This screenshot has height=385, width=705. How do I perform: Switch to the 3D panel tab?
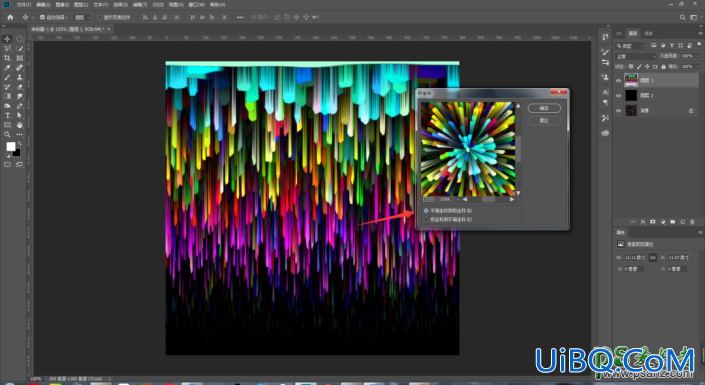pyautogui.click(x=619, y=33)
